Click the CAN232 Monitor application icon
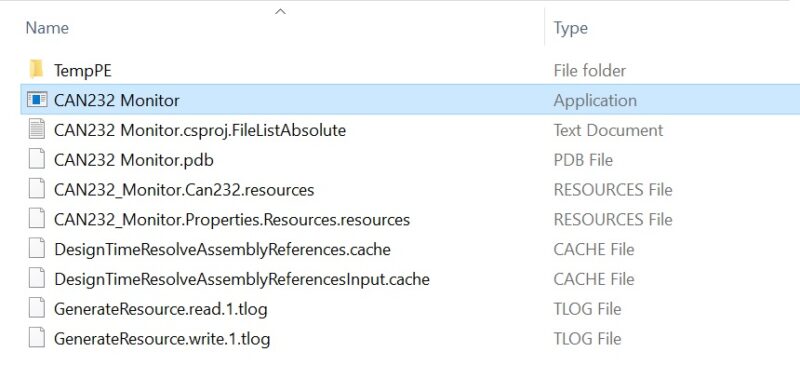Screen dimensions: 800x392 click(x=37, y=100)
